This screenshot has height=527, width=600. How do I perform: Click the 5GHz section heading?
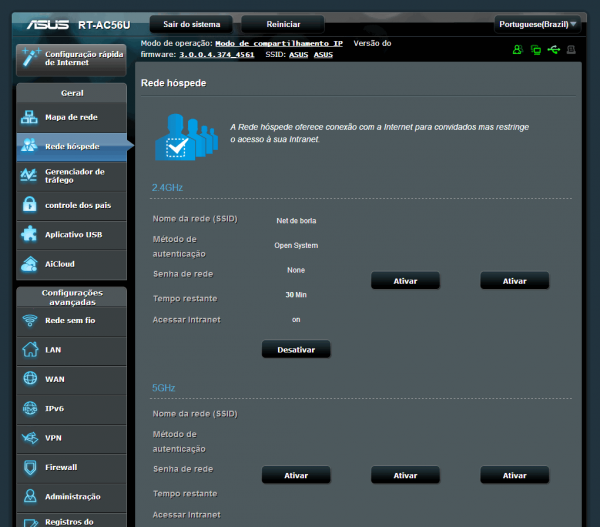(163, 388)
